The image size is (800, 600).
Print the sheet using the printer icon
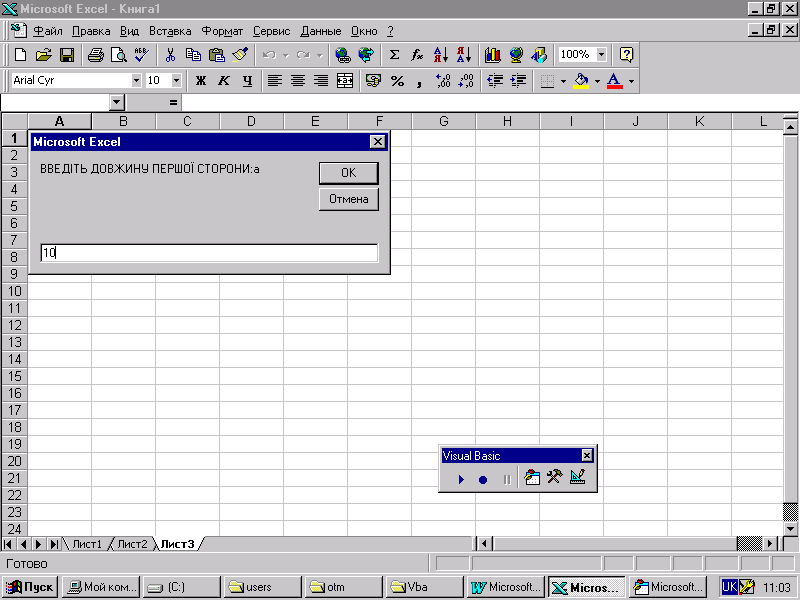pos(95,55)
